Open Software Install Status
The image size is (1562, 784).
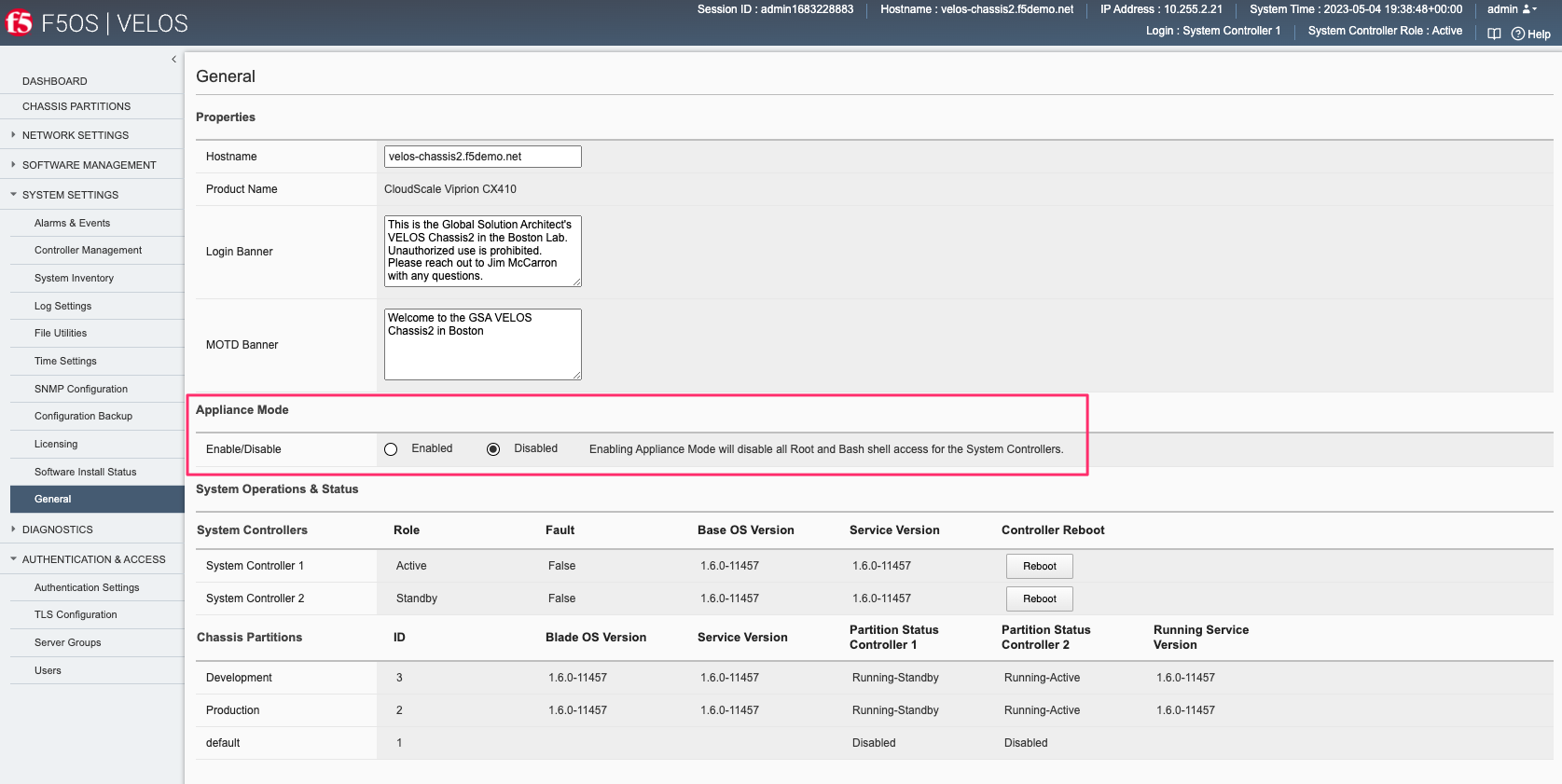point(85,472)
